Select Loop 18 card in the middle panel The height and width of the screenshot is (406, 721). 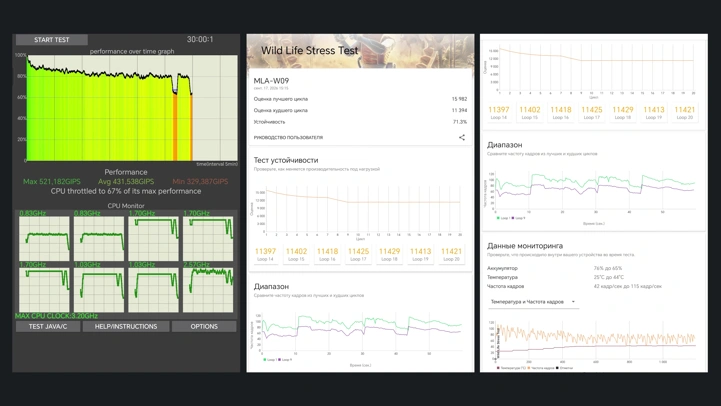pyautogui.click(x=389, y=254)
